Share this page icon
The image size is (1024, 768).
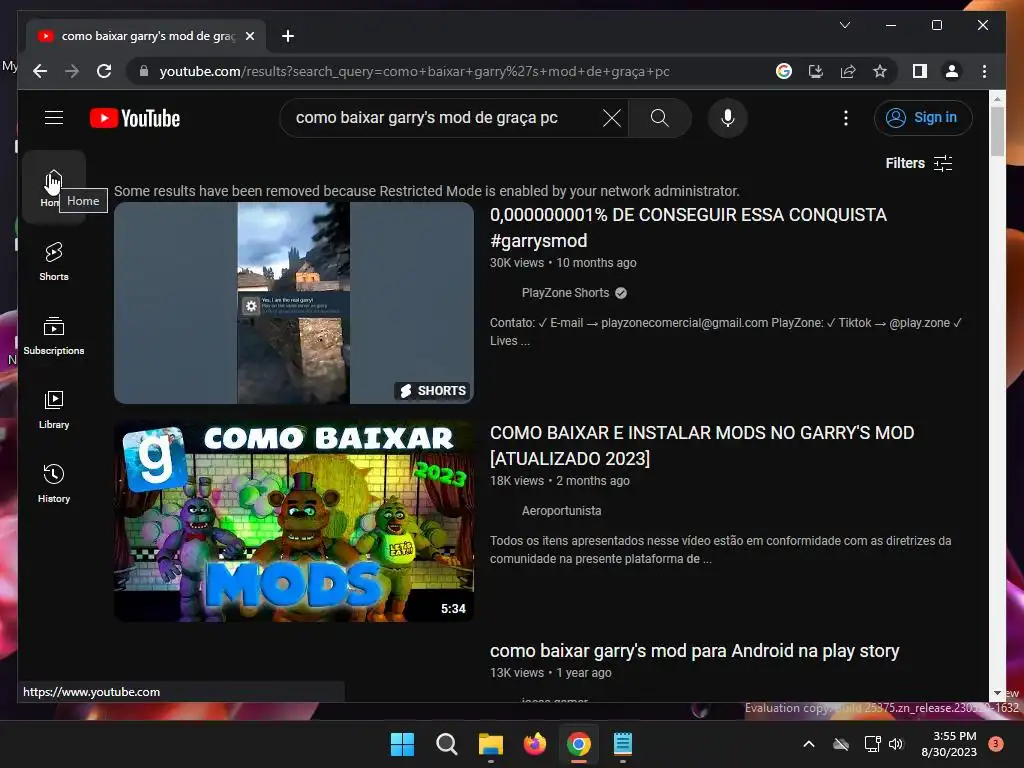click(x=848, y=71)
